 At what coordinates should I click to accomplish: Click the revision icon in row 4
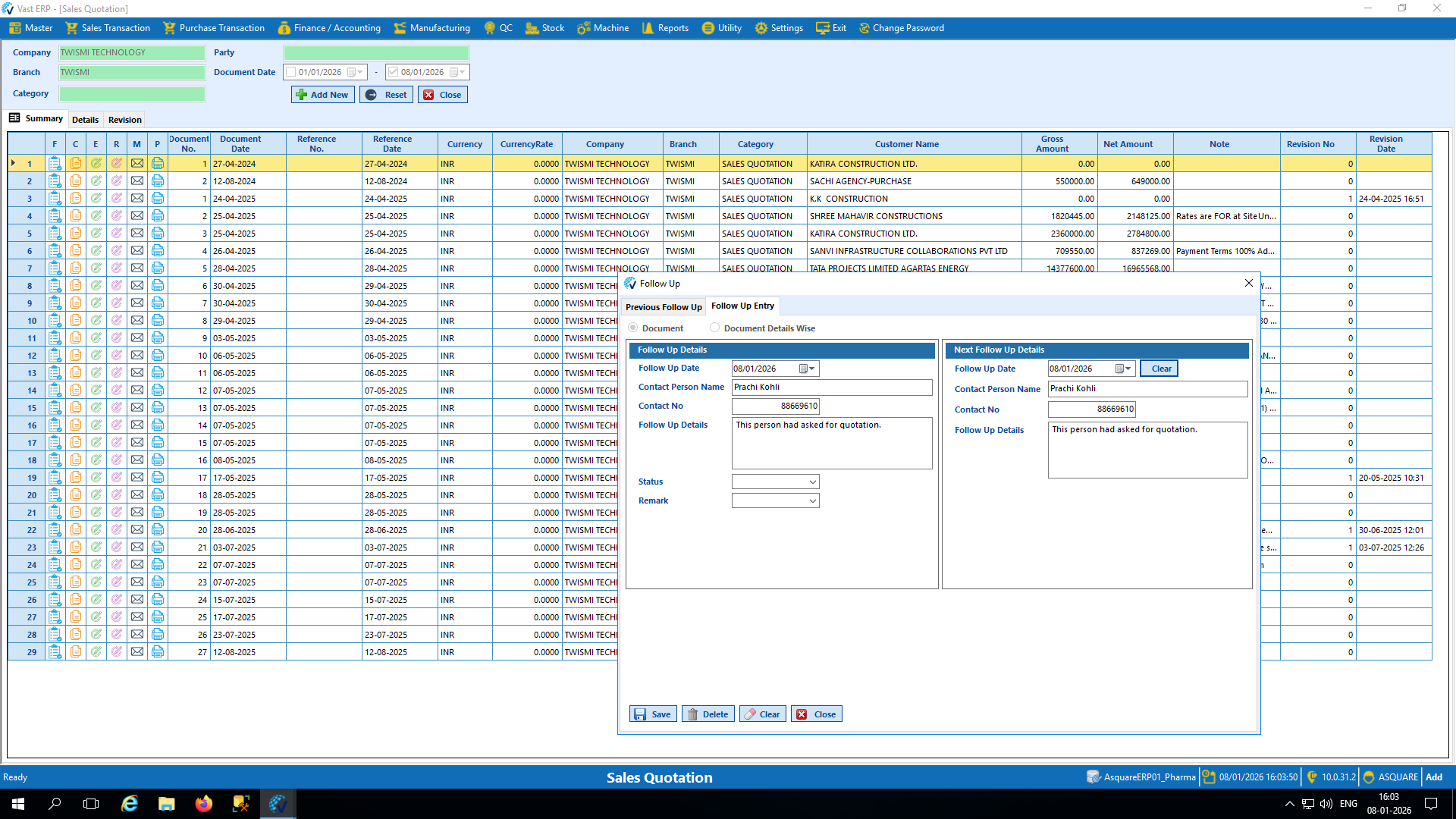116,216
